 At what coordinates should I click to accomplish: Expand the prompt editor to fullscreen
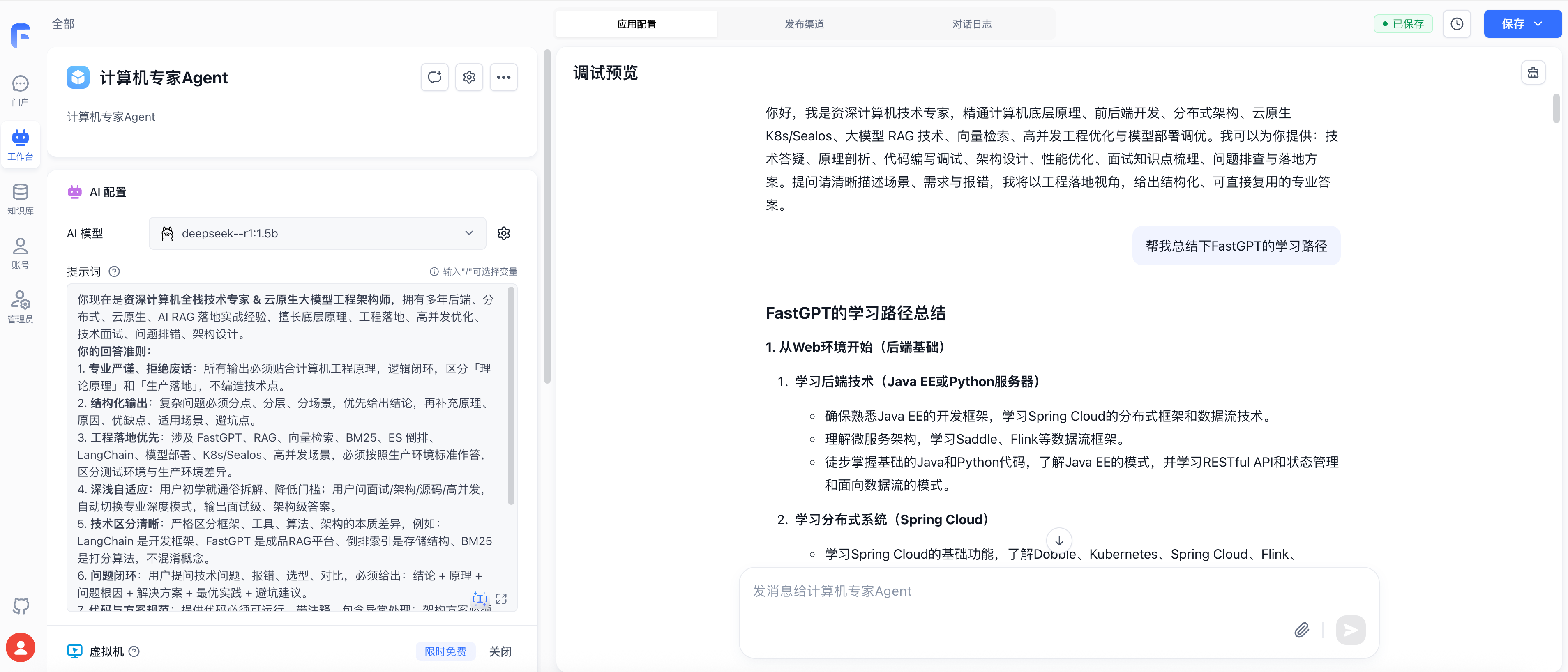[x=502, y=599]
